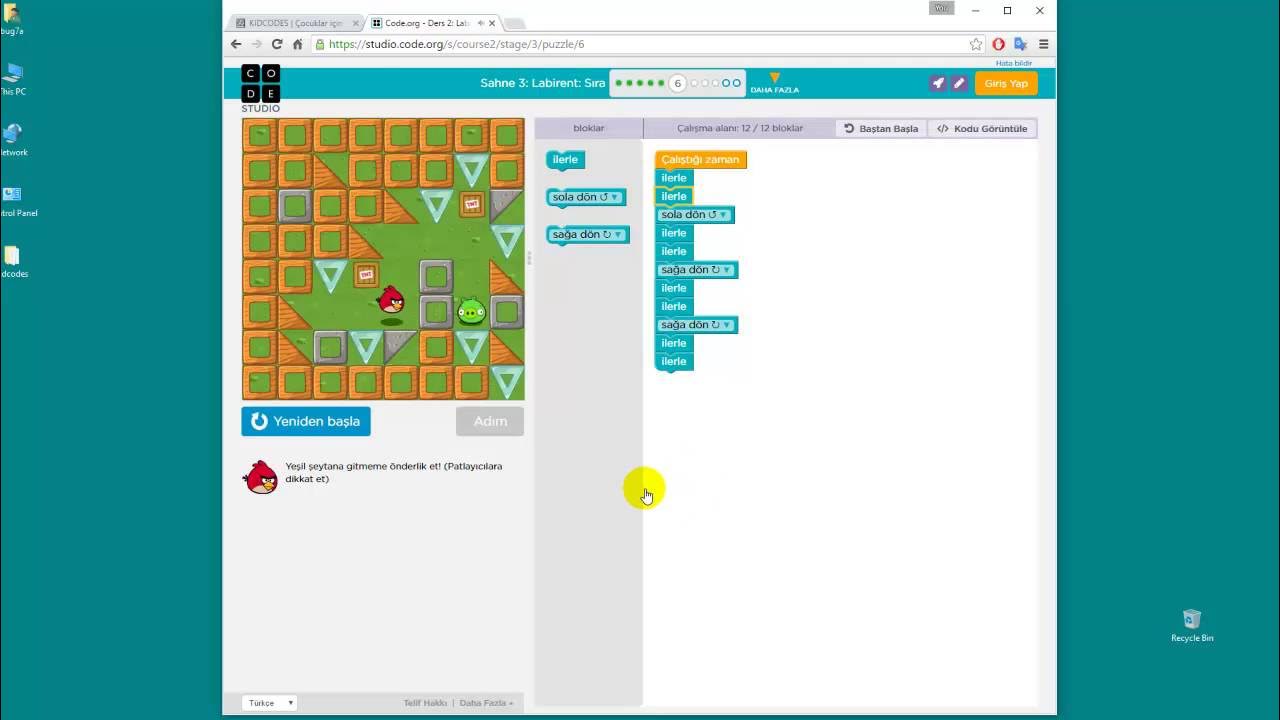Select the ilerle block in the toolbox
This screenshot has width=1280, height=720.
coord(566,160)
